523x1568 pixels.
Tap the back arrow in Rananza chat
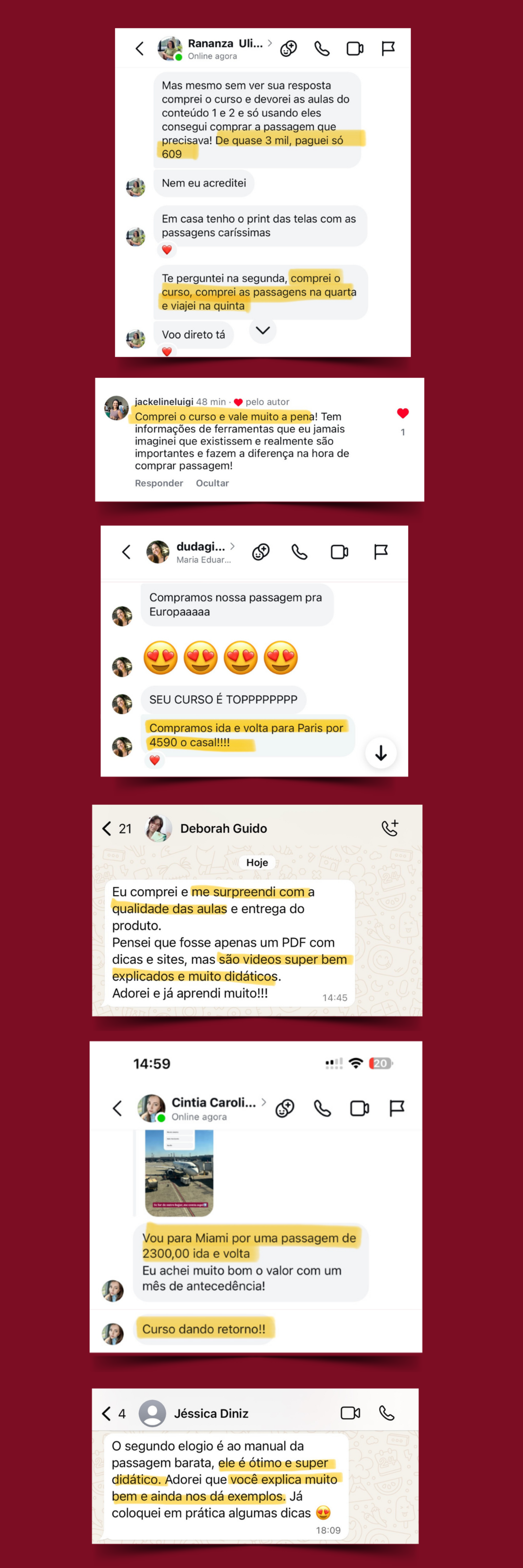coord(140,49)
